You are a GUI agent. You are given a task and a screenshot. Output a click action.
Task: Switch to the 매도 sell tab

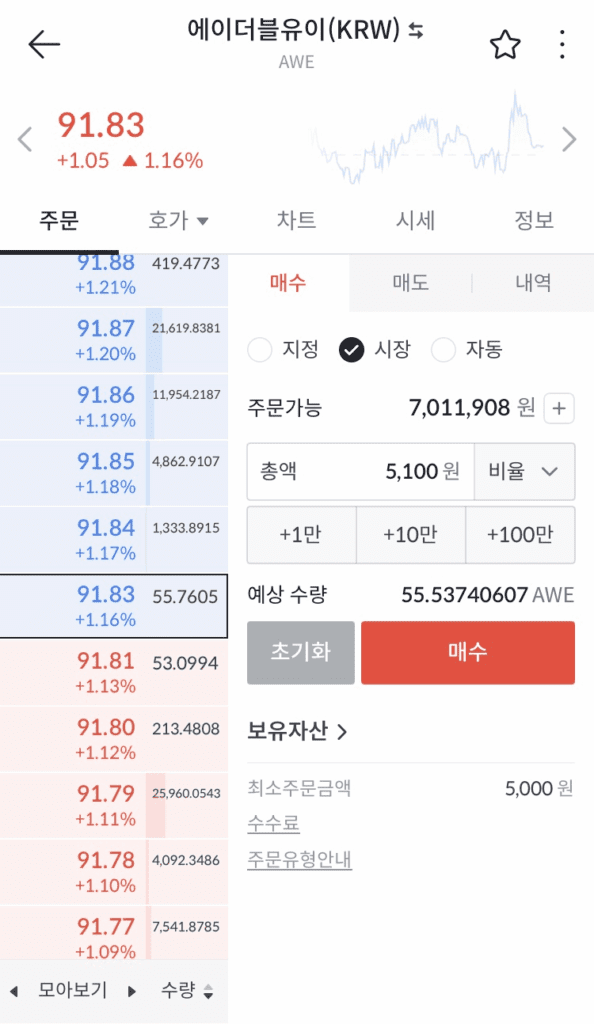tap(410, 283)
